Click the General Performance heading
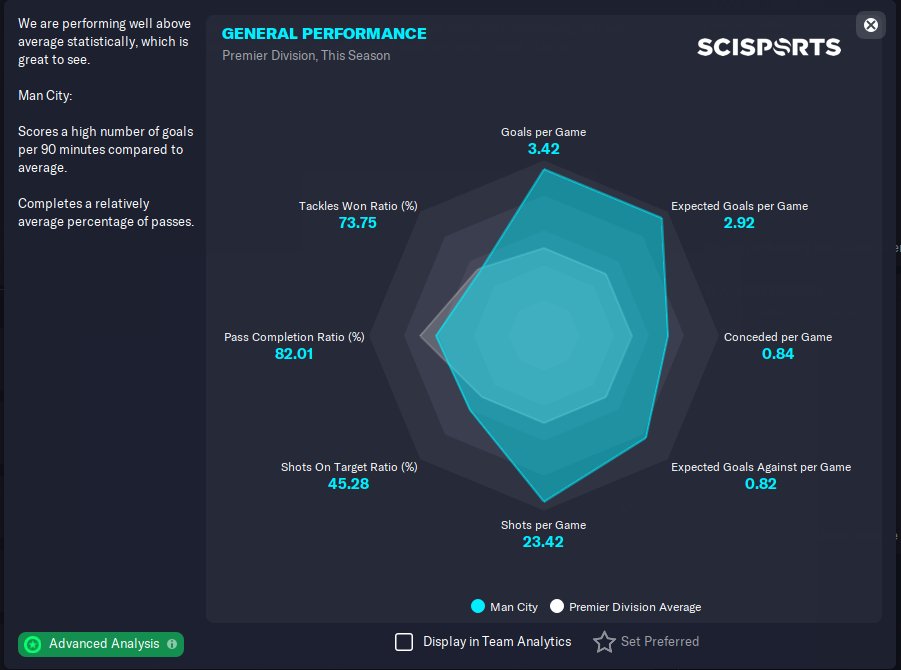This screenshot has height=670, width=901. [324, 34]
